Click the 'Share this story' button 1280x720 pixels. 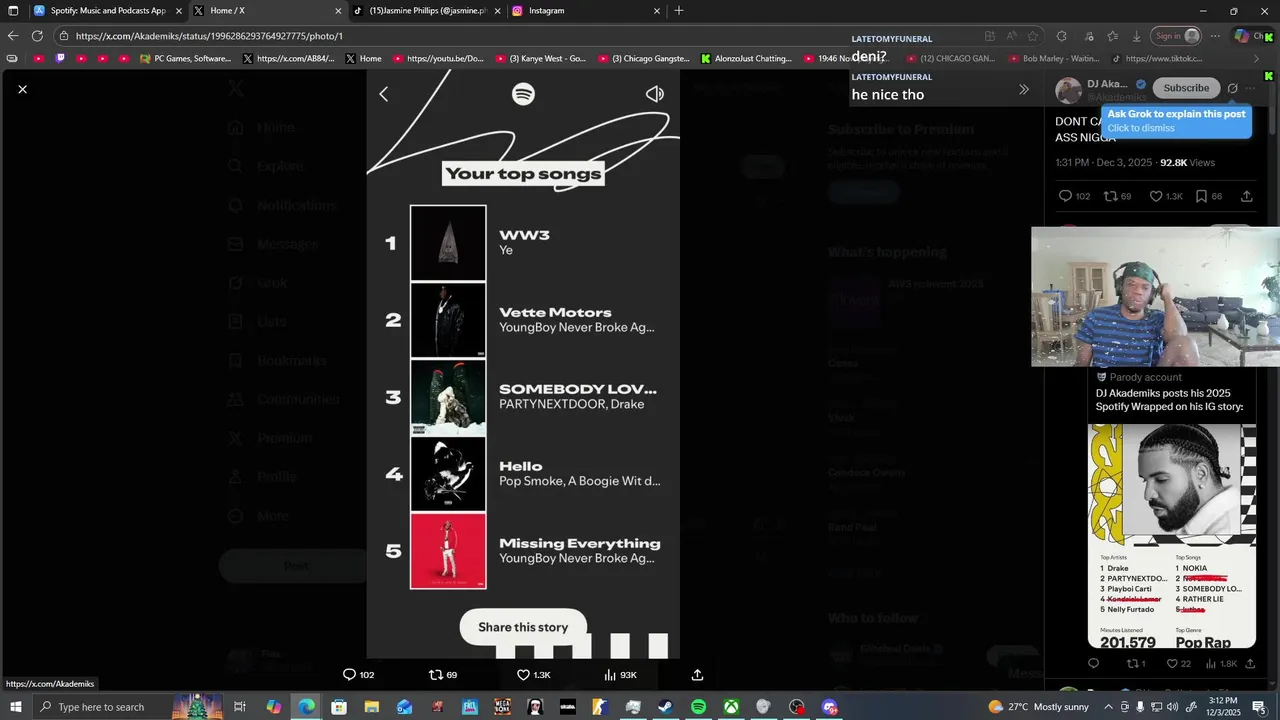[x=523, y=627]
